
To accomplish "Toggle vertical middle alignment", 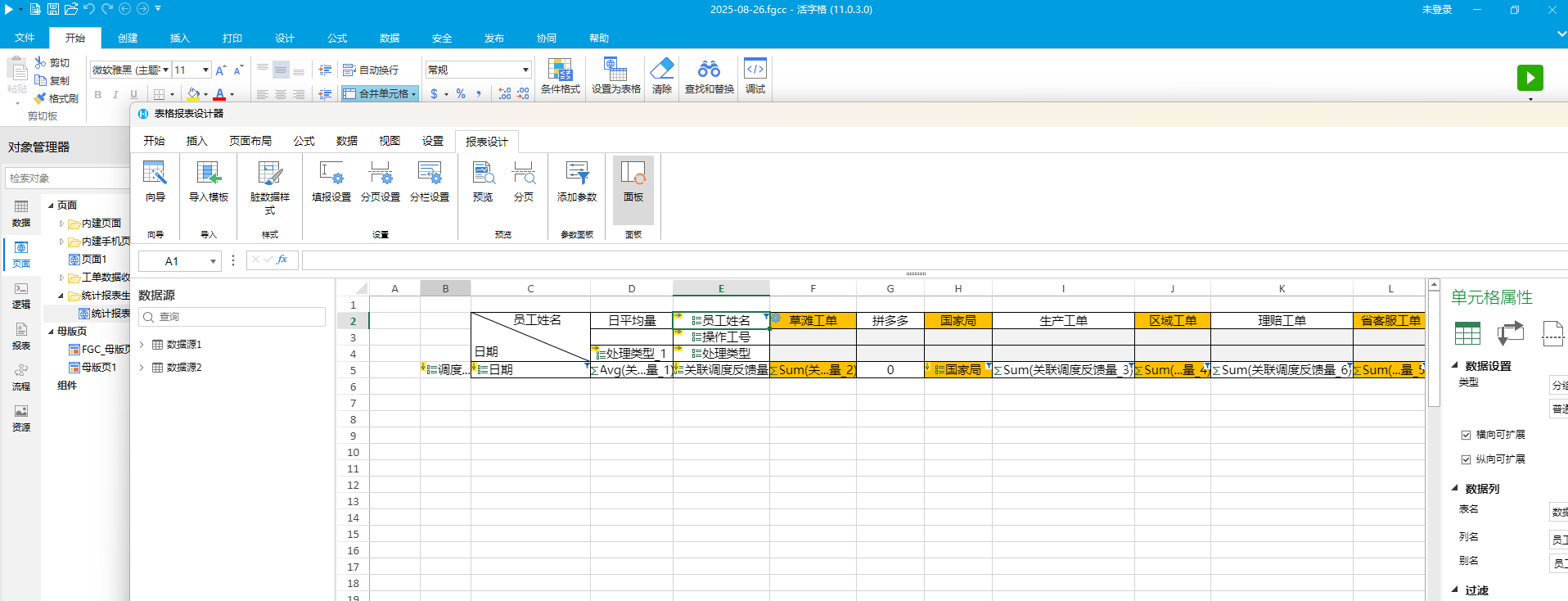I will pyautogui.click(x=281, y=70).
